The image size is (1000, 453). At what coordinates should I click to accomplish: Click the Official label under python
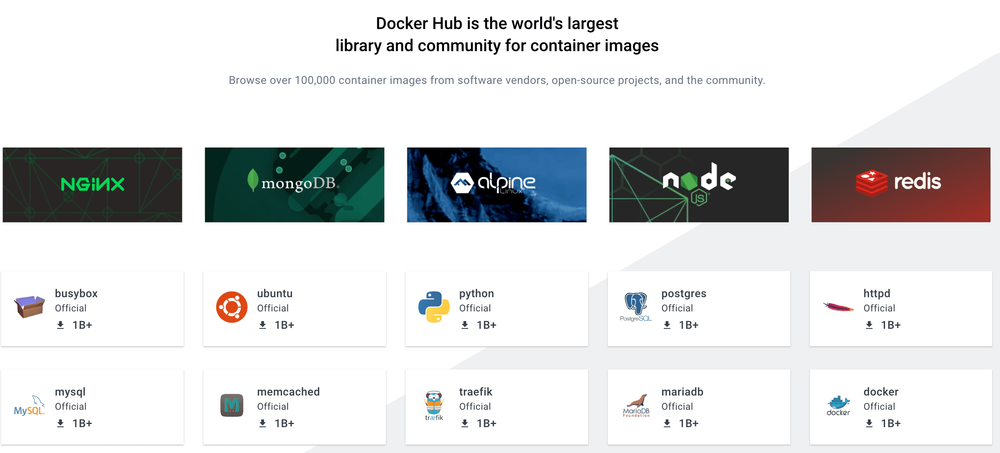(x=475, y=308)
